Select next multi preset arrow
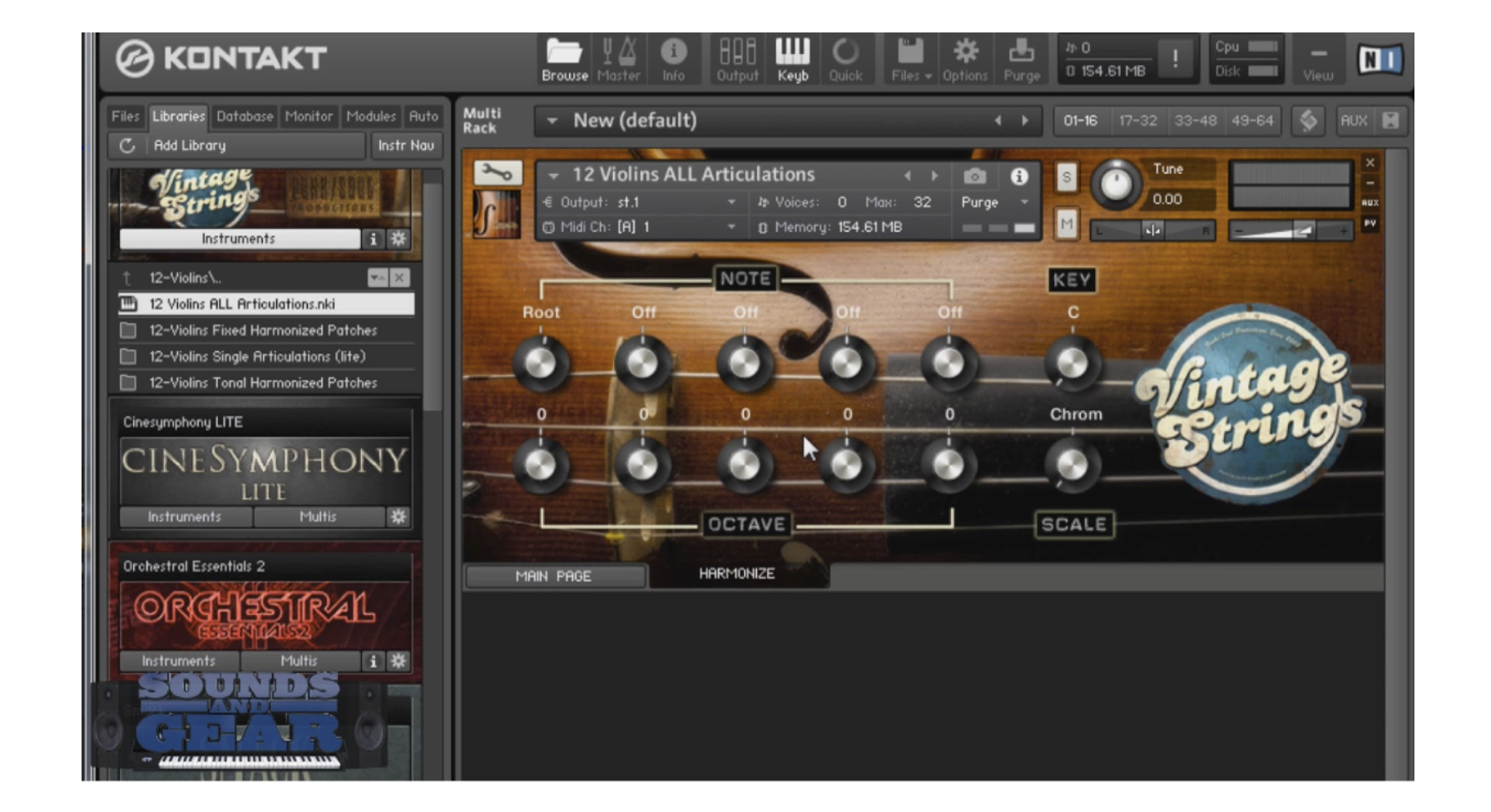1491x812 pixels. [1025, 121]
